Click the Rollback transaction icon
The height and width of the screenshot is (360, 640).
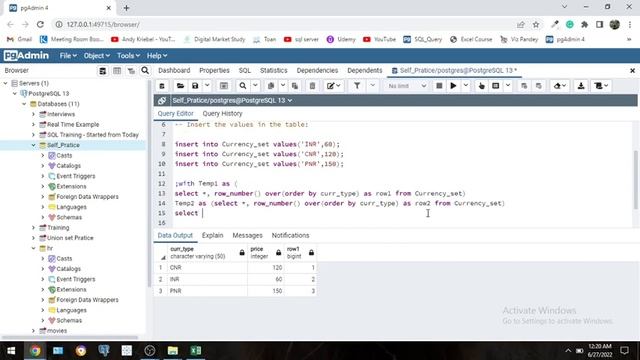(x=539, y=86)
